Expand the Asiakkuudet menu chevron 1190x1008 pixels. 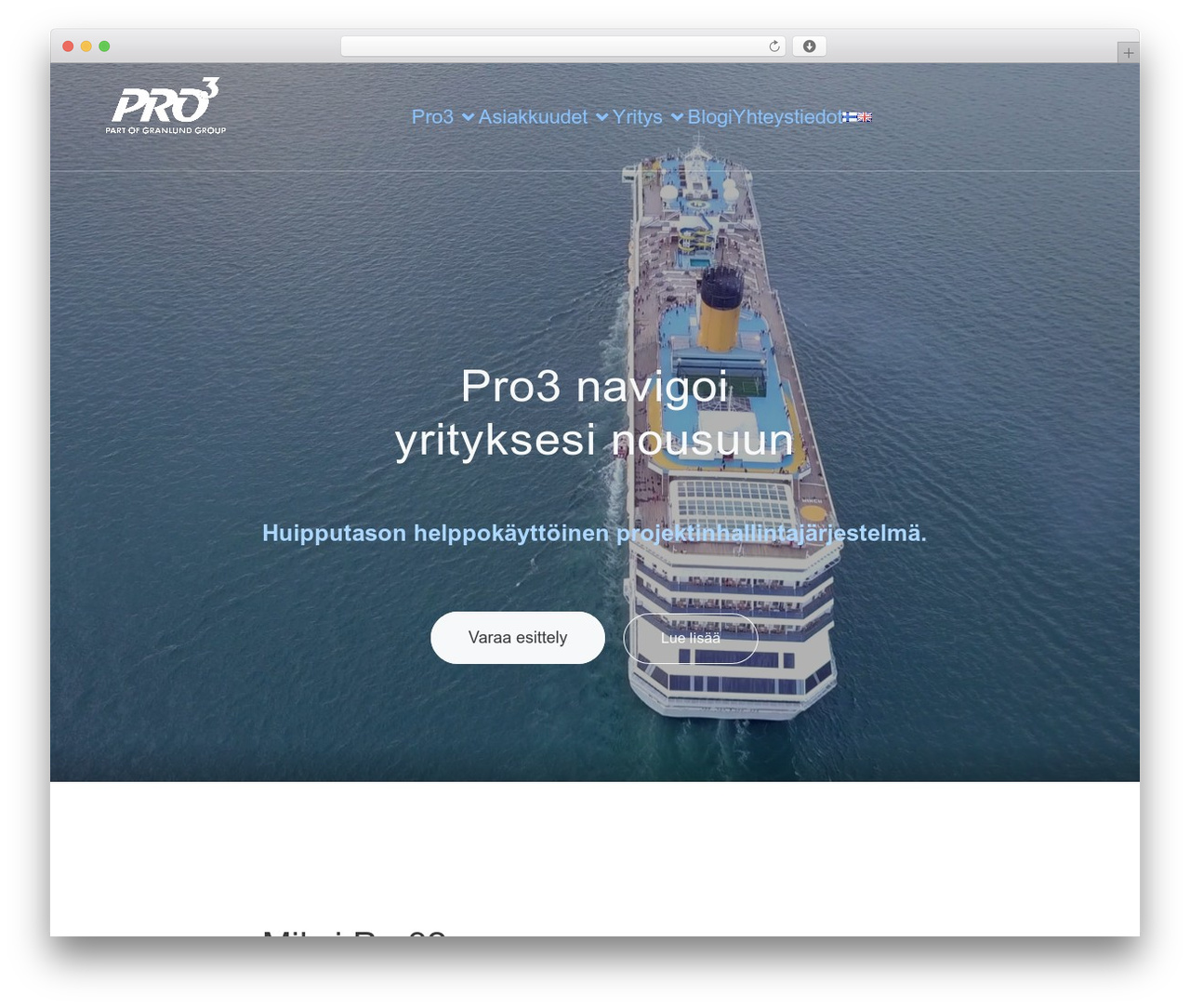pyautogui.click(x=602, y=117)
